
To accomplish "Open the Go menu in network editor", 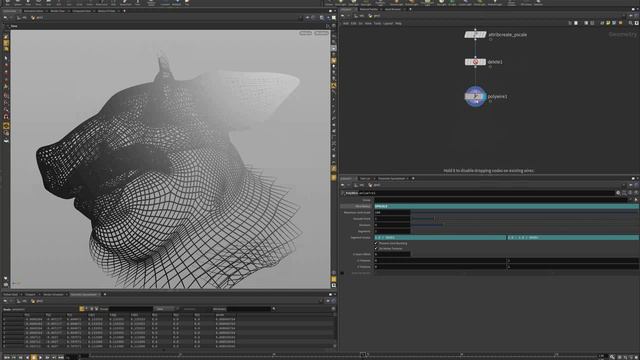I will (x=360, y=24).
